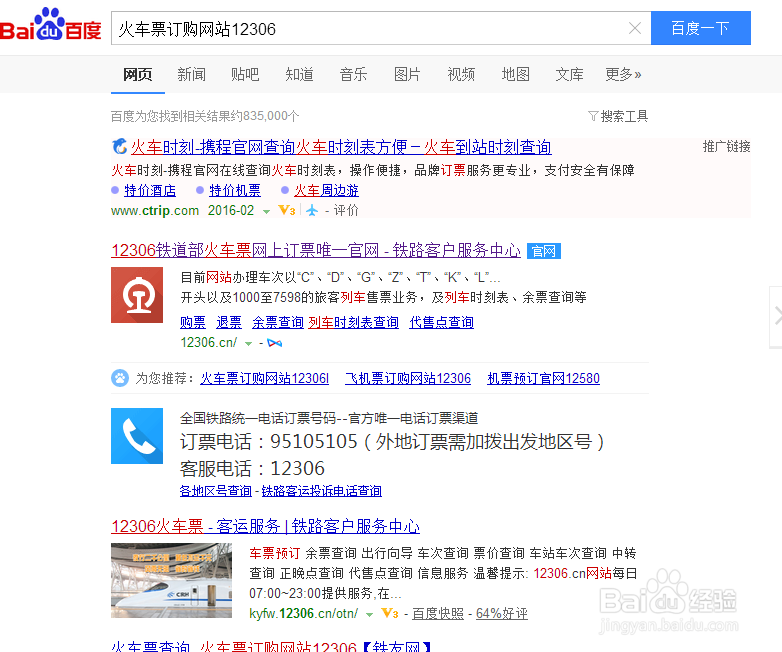Open the 视频 tab
The image size is (782, 652).
[x=461, y=74]
